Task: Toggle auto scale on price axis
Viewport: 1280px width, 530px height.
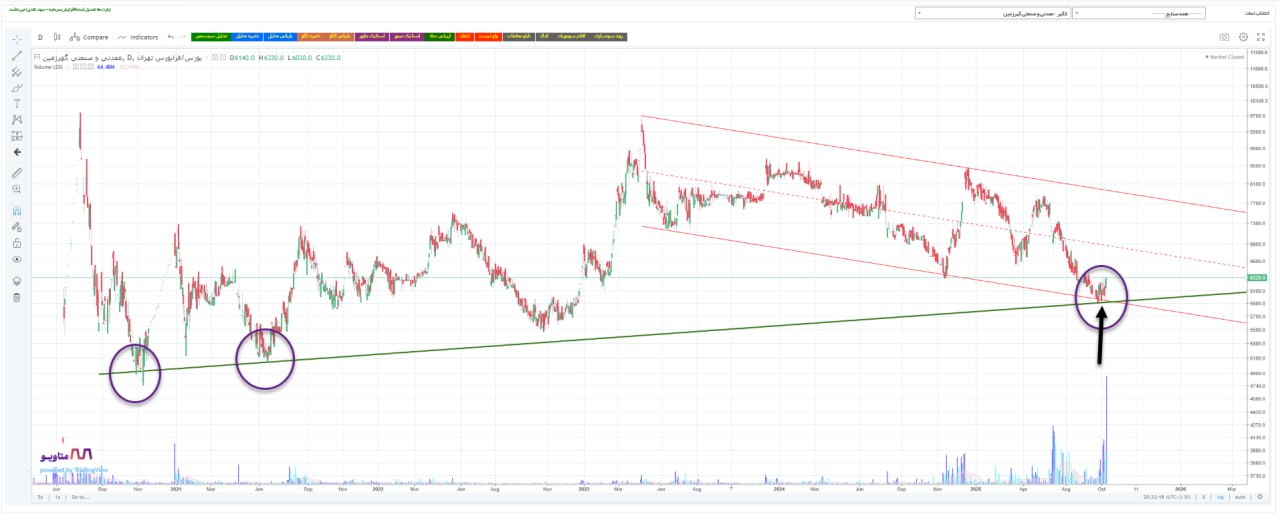Action: [x=1238, y=497]
